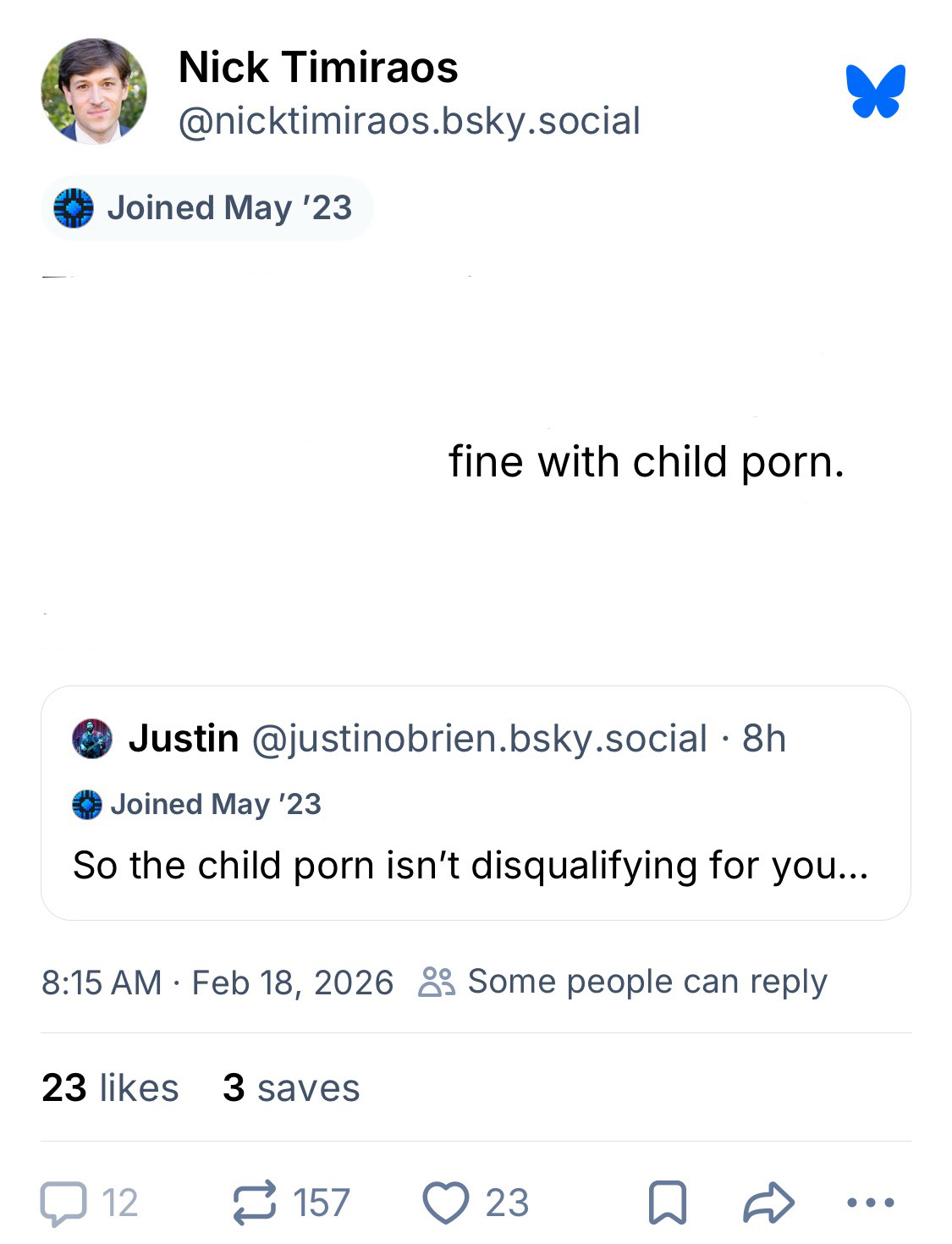The height and width of the screenshot is (1244, 952).
Task: Open the @nicktimiraos.bsky.social handle
Action: click(409, 121)
